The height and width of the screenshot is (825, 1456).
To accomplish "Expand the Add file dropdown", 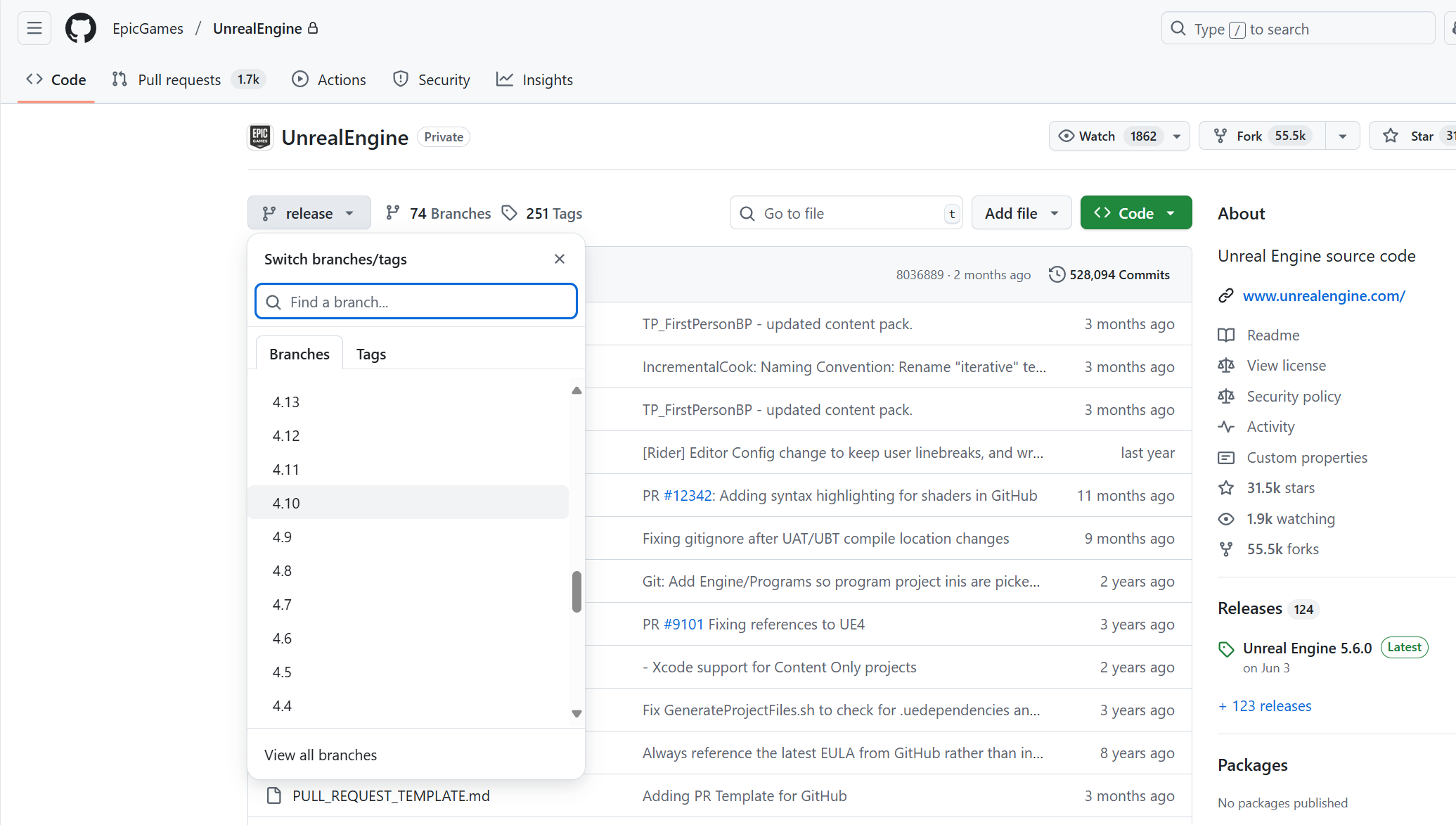I will [1021, 212].
